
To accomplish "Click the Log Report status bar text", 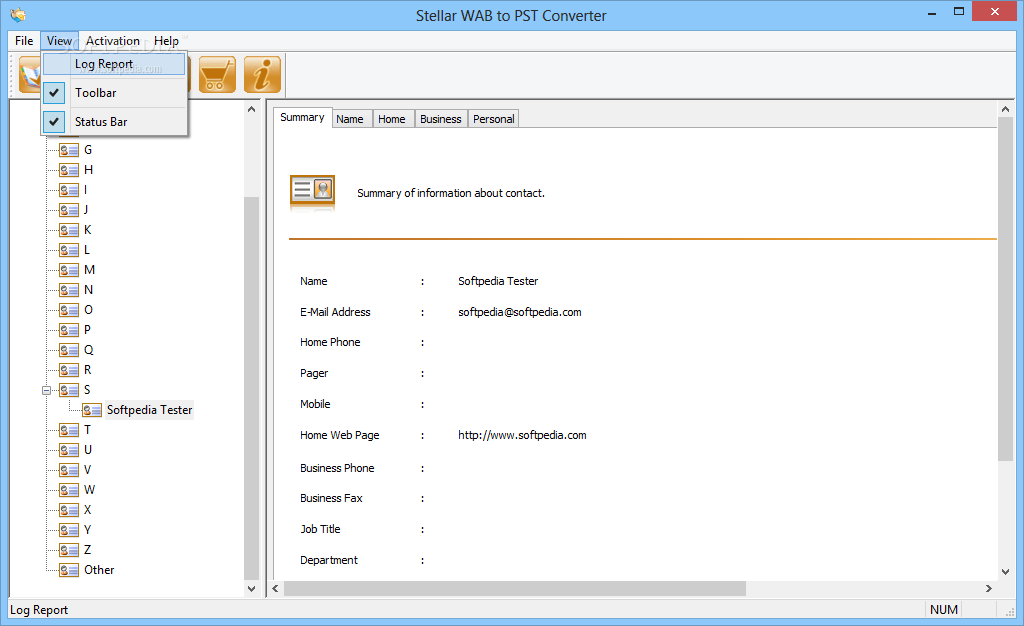I will [x=39, y=610].
